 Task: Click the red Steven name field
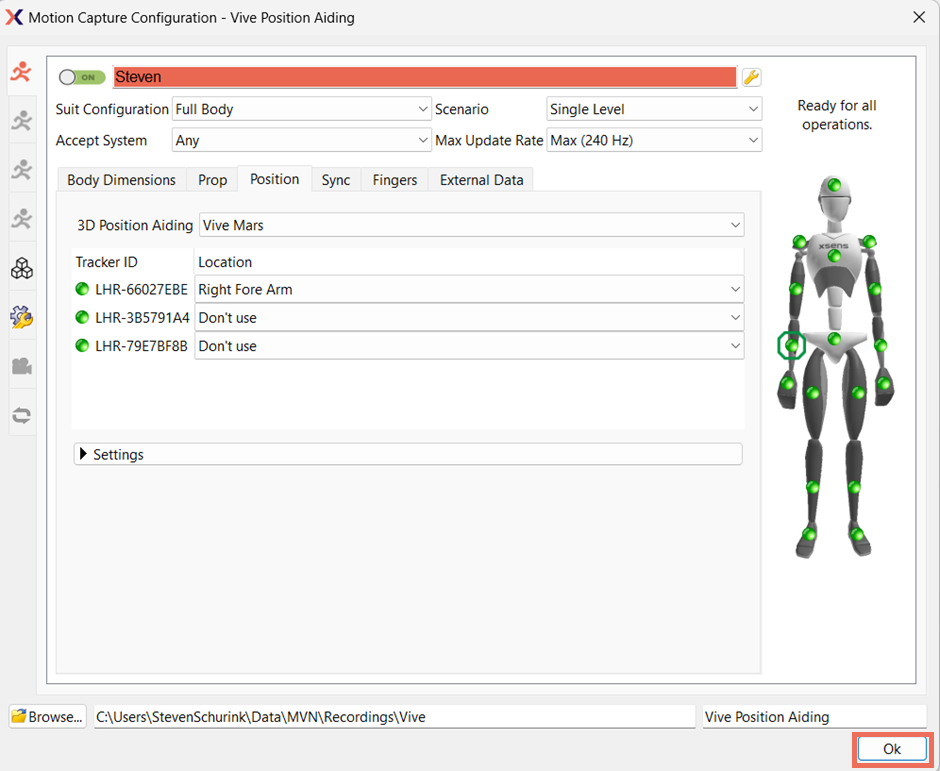click(425, 77)
